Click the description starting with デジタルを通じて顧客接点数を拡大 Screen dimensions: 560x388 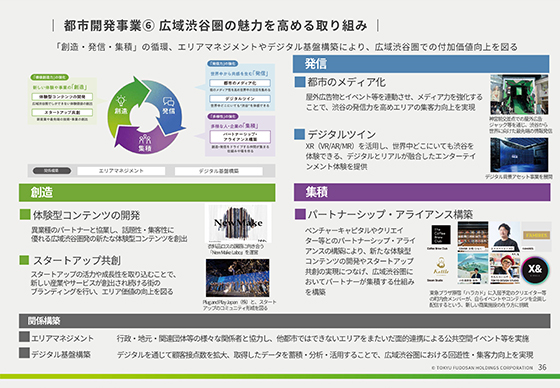tap(325, 355)
